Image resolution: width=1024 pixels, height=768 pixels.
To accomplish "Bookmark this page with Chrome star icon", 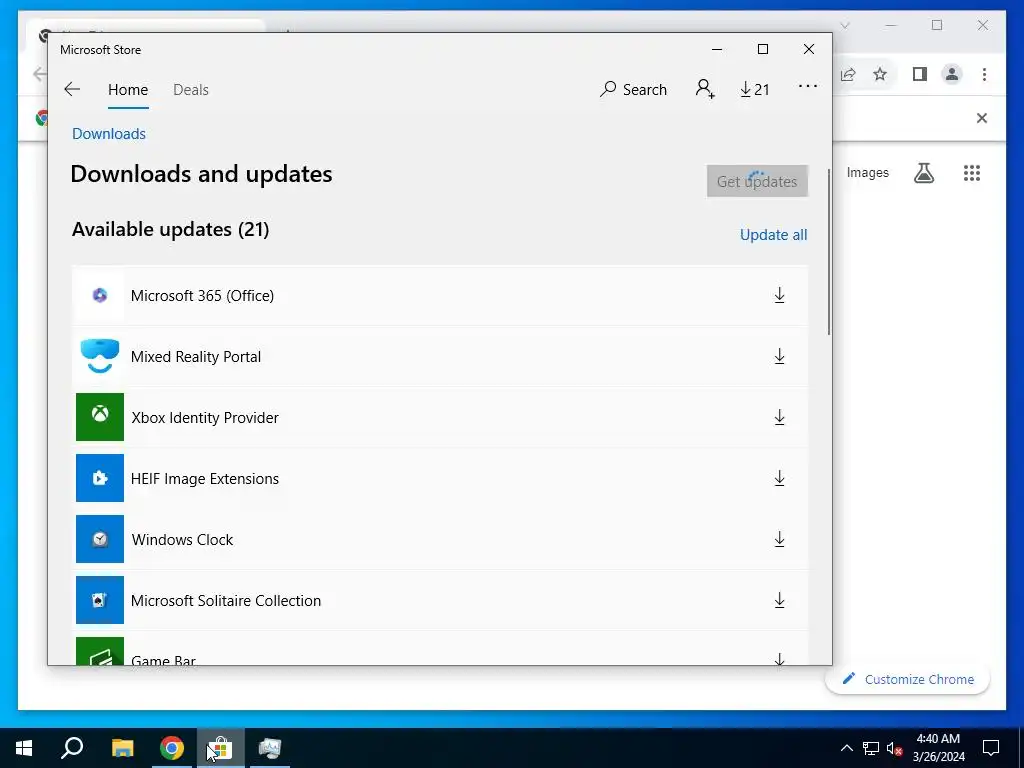I will coord(880,74).
